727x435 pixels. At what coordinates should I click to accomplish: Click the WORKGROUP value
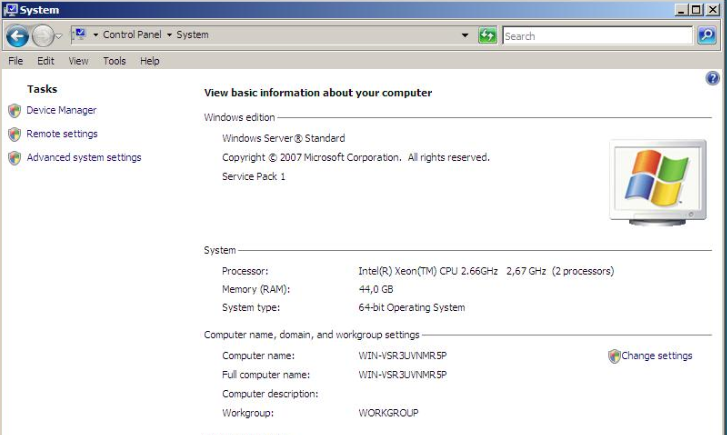pyautogui.click(x=388, y=413)
